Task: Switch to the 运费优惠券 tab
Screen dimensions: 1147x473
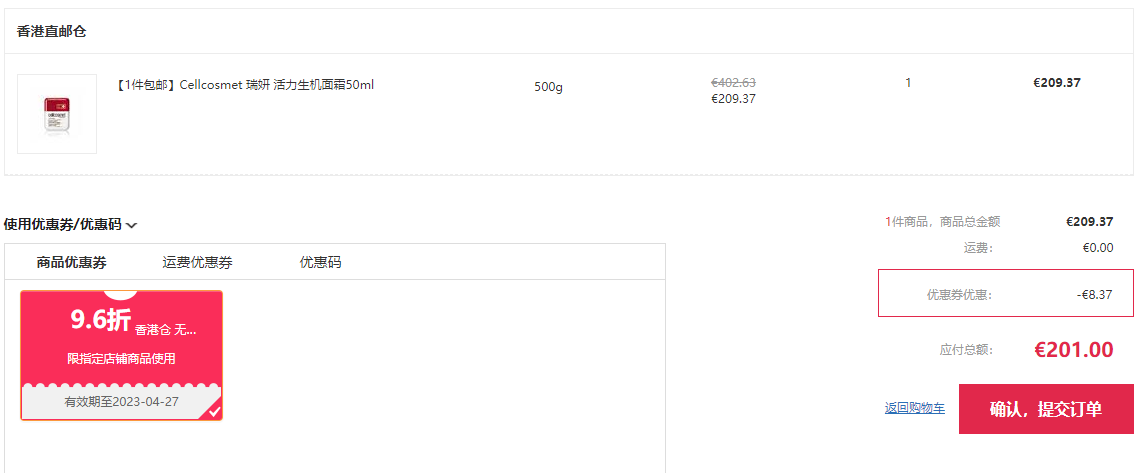Action: pyautogui.click(x=198, y=262)
